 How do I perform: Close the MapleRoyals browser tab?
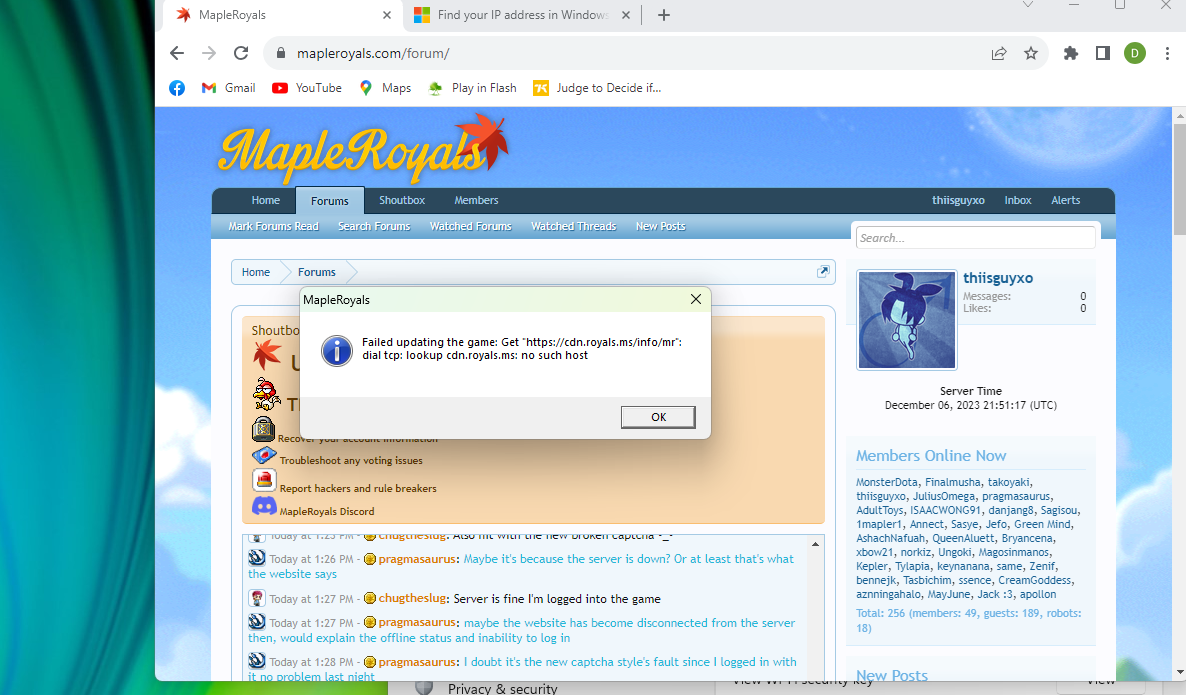pos(387,15)
